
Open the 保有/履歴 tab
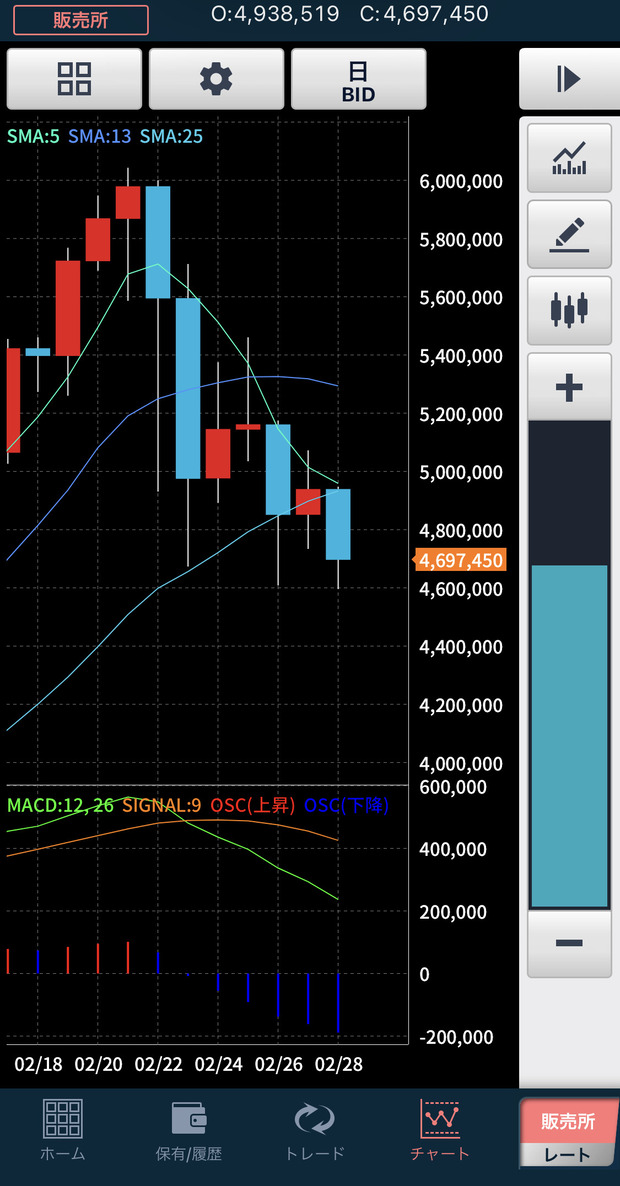tap(188, 1131)
